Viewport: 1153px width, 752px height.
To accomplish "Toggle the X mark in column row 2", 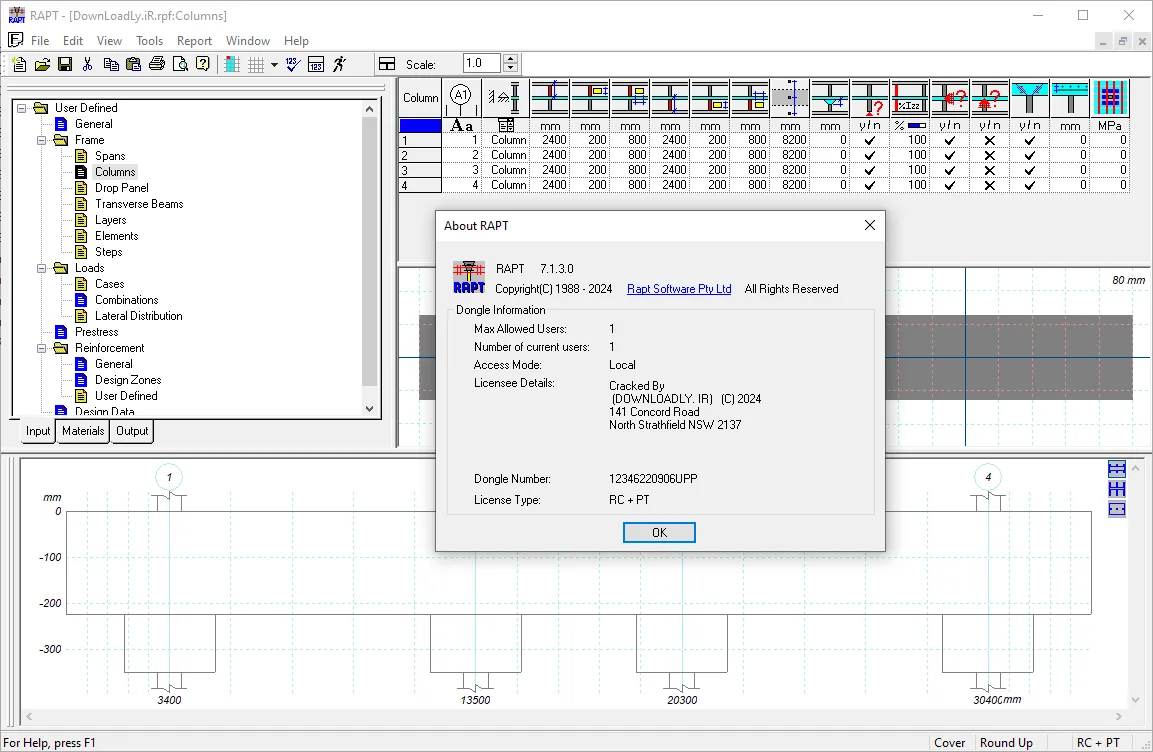I will (990, 155).
